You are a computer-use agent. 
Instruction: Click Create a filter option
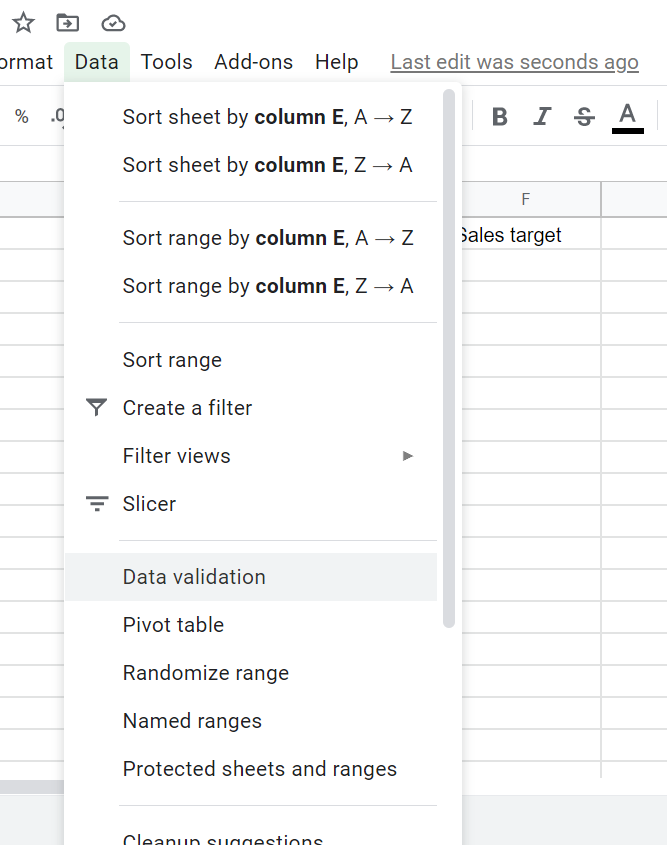pos(187,408)
